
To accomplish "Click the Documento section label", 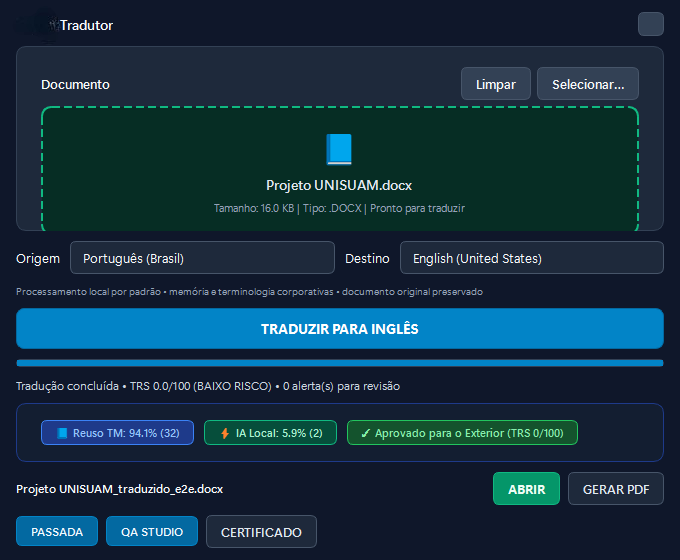I will pos(75,84).
